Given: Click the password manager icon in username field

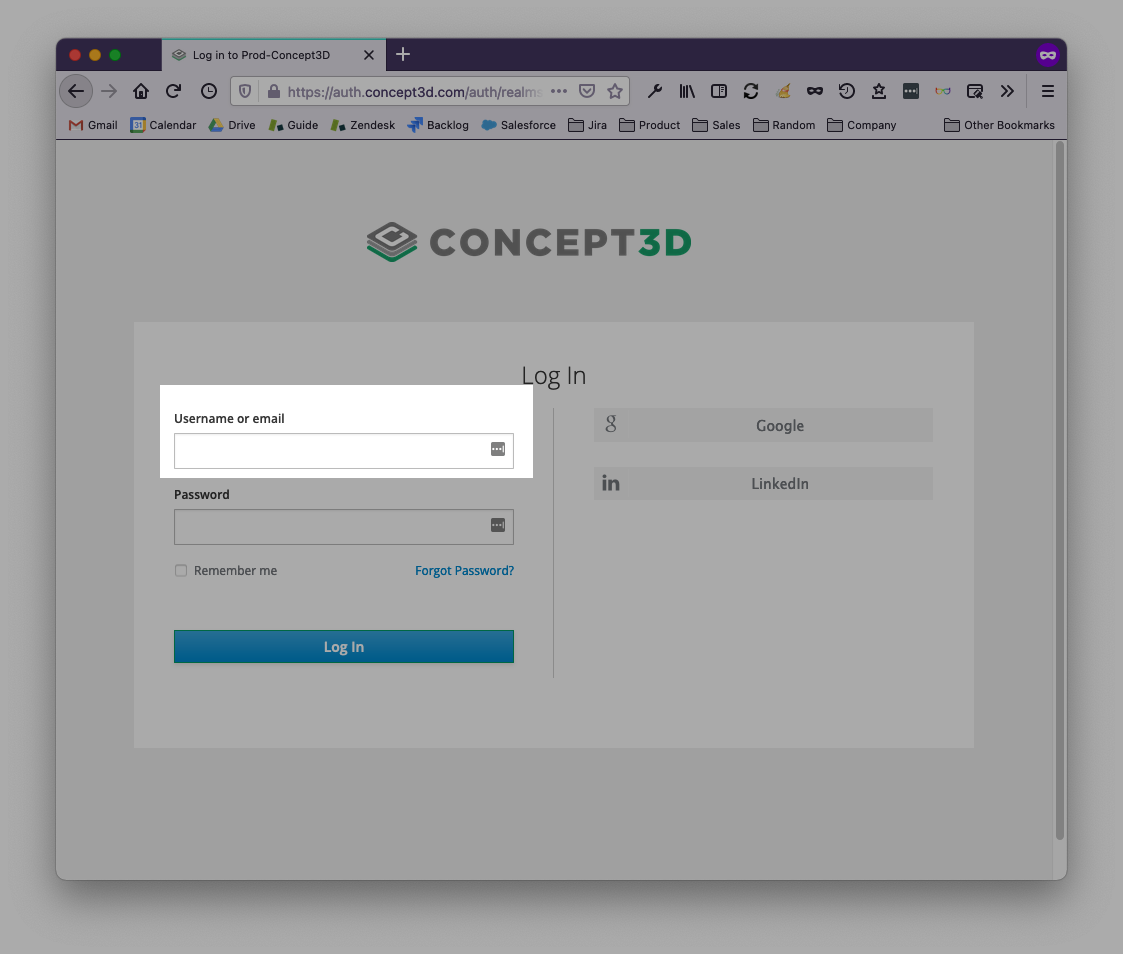Looking at the screenshot, I should pos(498,449).
